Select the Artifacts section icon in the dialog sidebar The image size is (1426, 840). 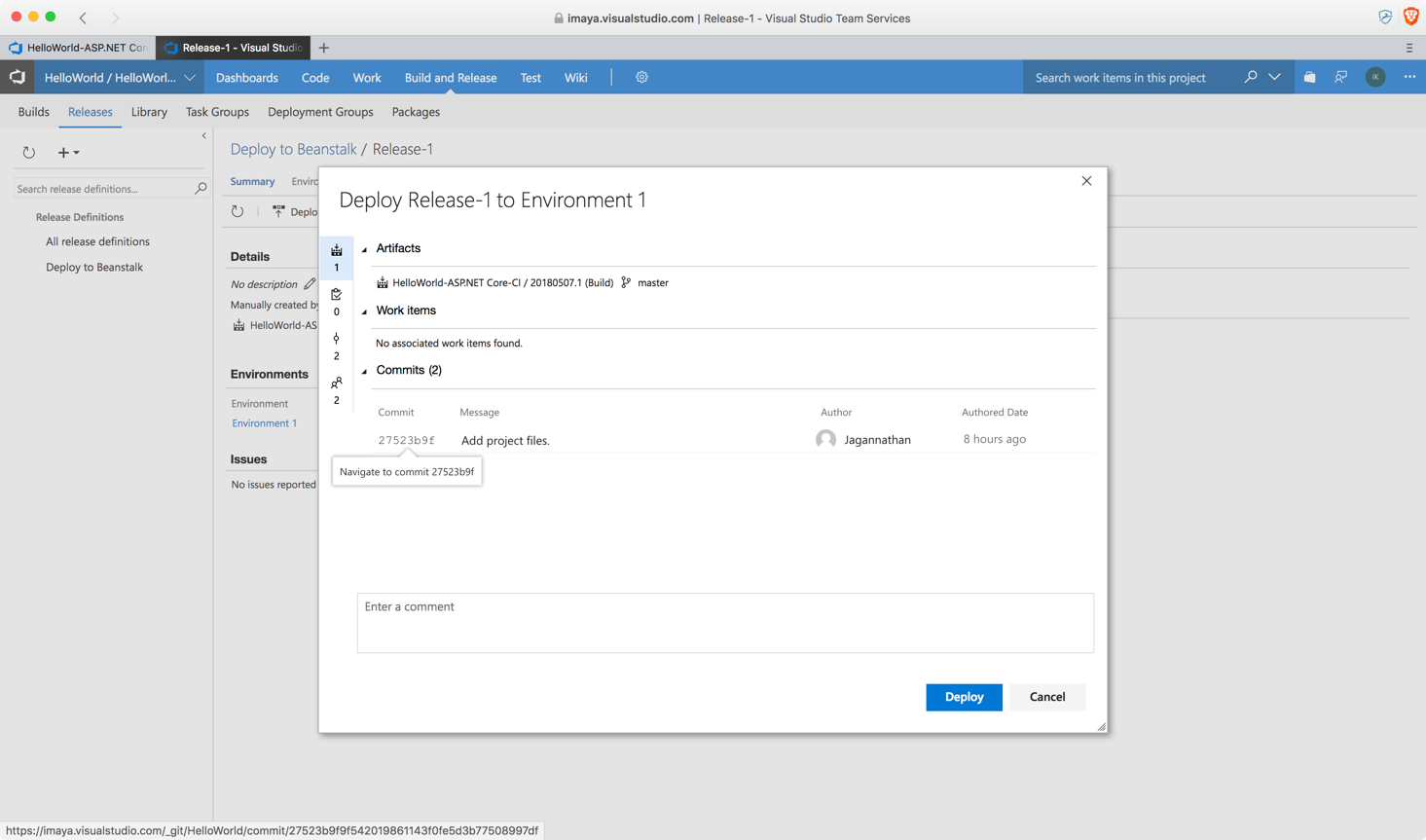click(337, 258)
